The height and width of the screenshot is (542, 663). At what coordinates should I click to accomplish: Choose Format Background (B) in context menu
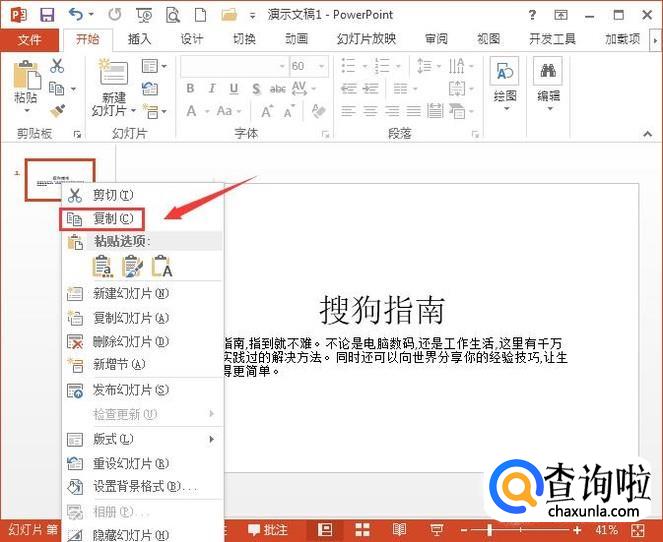coord(142,487)
